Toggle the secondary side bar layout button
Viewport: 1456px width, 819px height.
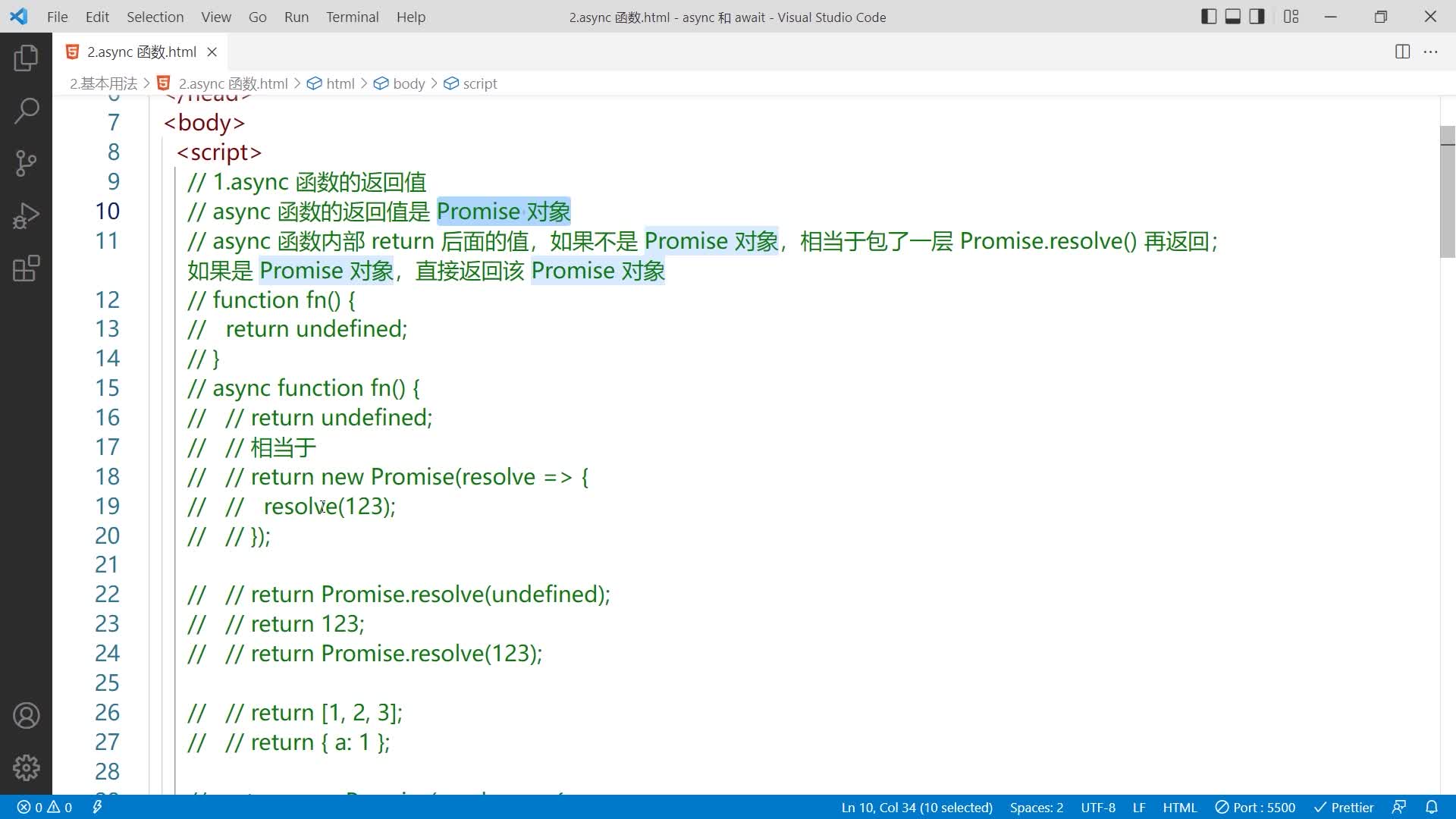pyautogui.click(x=1257, y=17)
